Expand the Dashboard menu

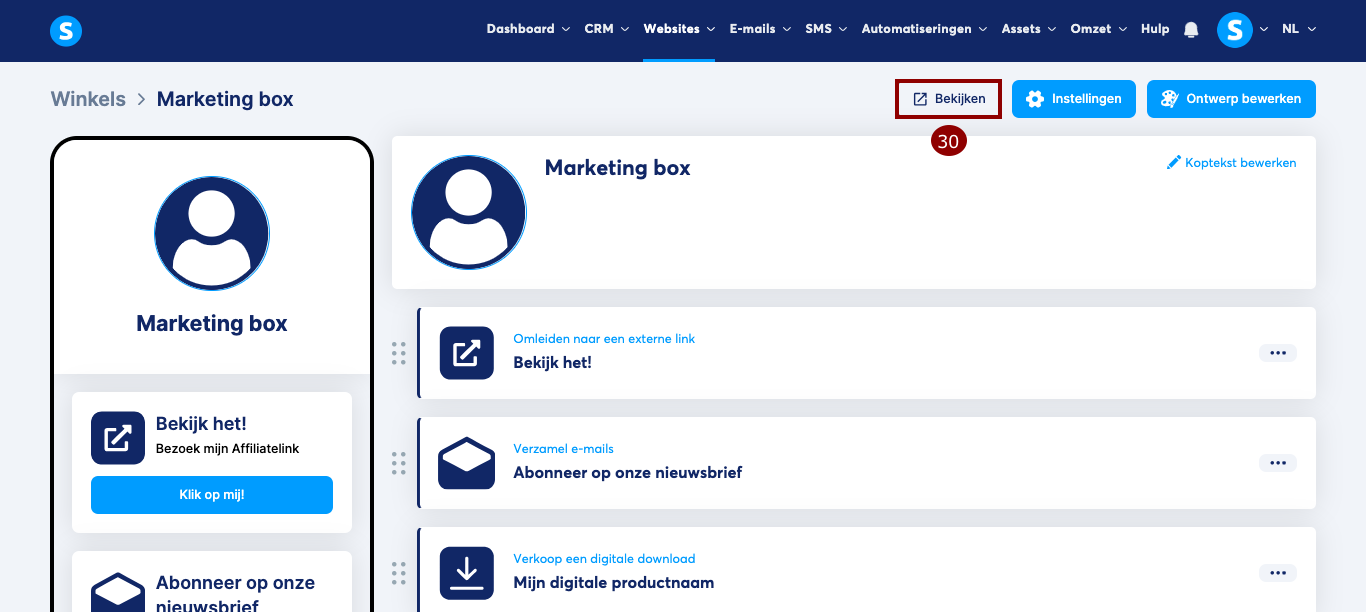[528, 29]
